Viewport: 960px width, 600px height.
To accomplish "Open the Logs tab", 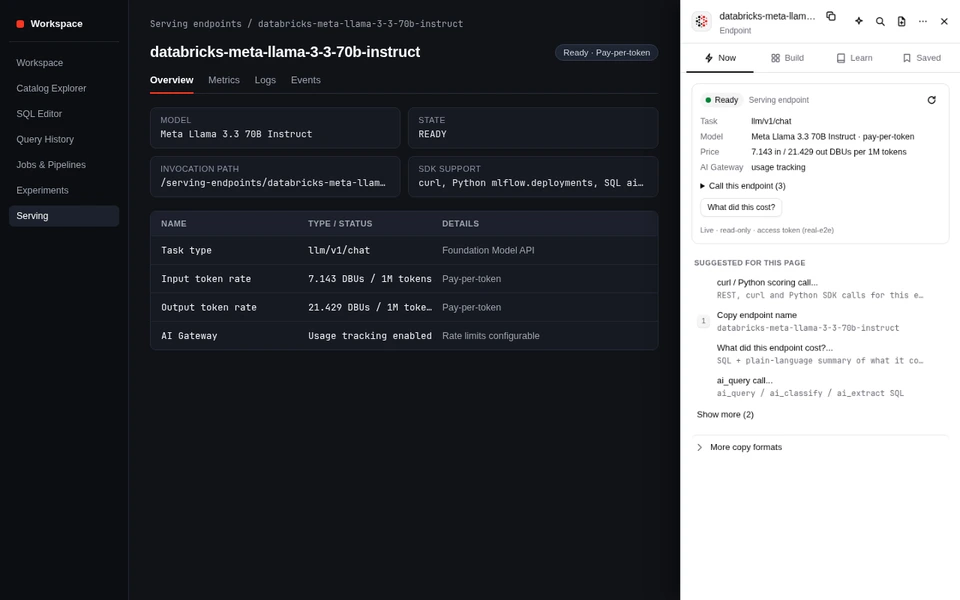I will coord(265,80).
